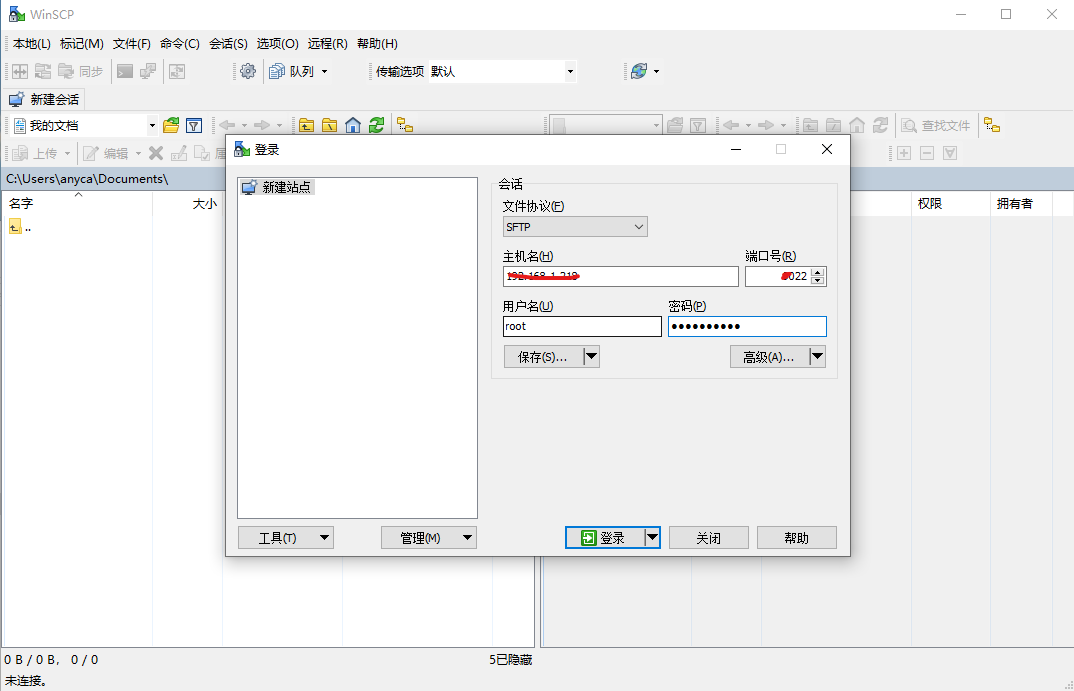Image resolution: width=1074 pixels, height=691 pixels.
Task: Select the 新建会话 session tab
Action: (x=44, y=99)
